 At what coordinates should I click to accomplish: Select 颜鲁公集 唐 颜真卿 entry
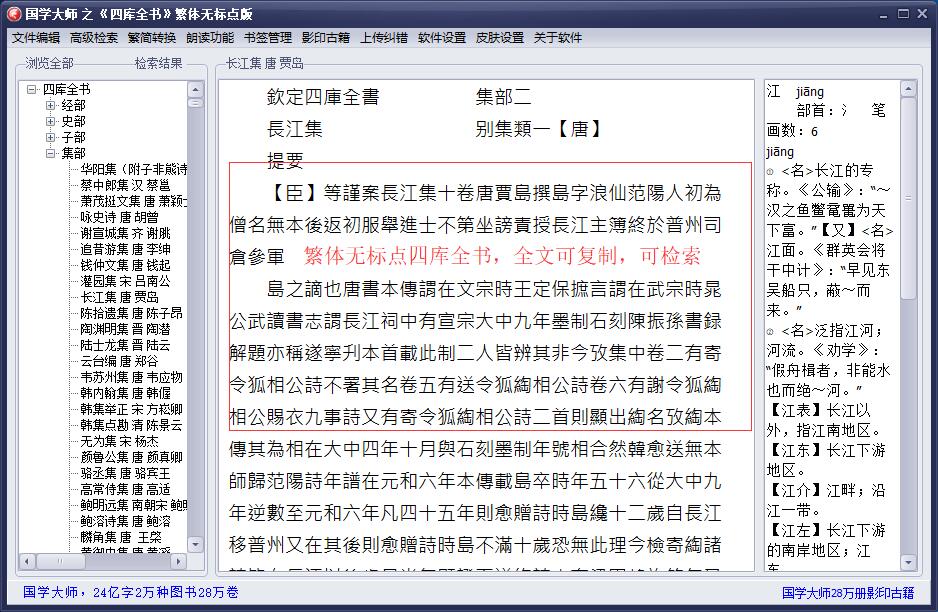132,457
